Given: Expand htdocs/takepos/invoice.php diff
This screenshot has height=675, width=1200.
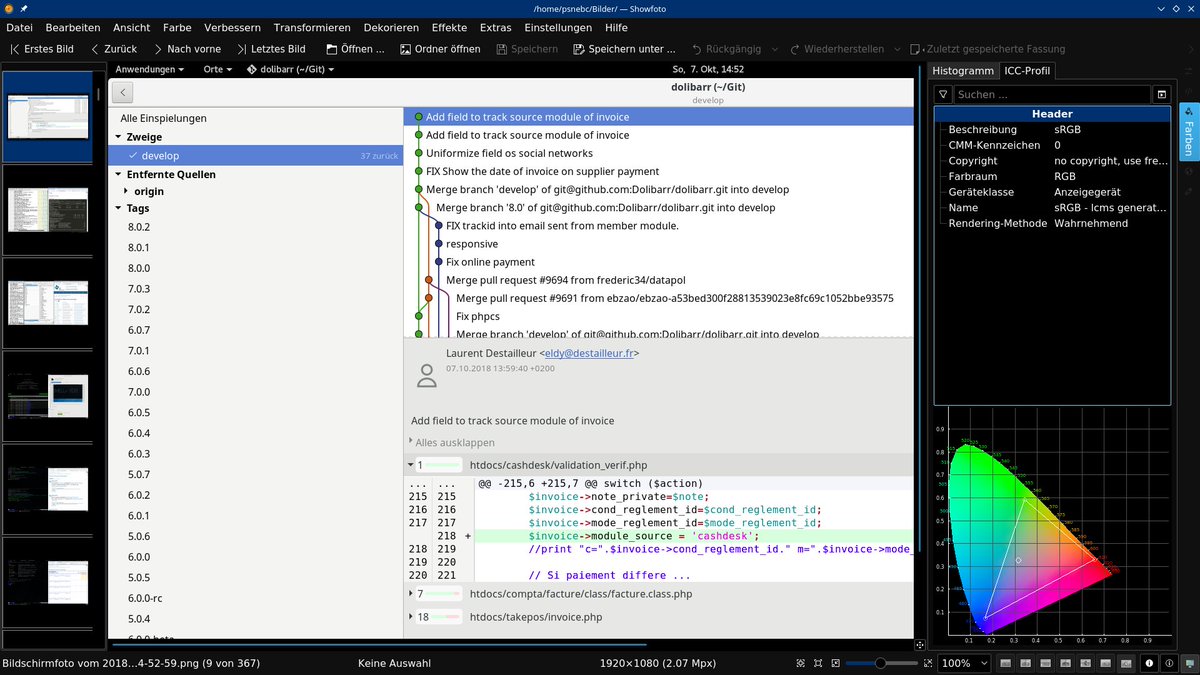Looking at the screenshot, I should (411, 617).
